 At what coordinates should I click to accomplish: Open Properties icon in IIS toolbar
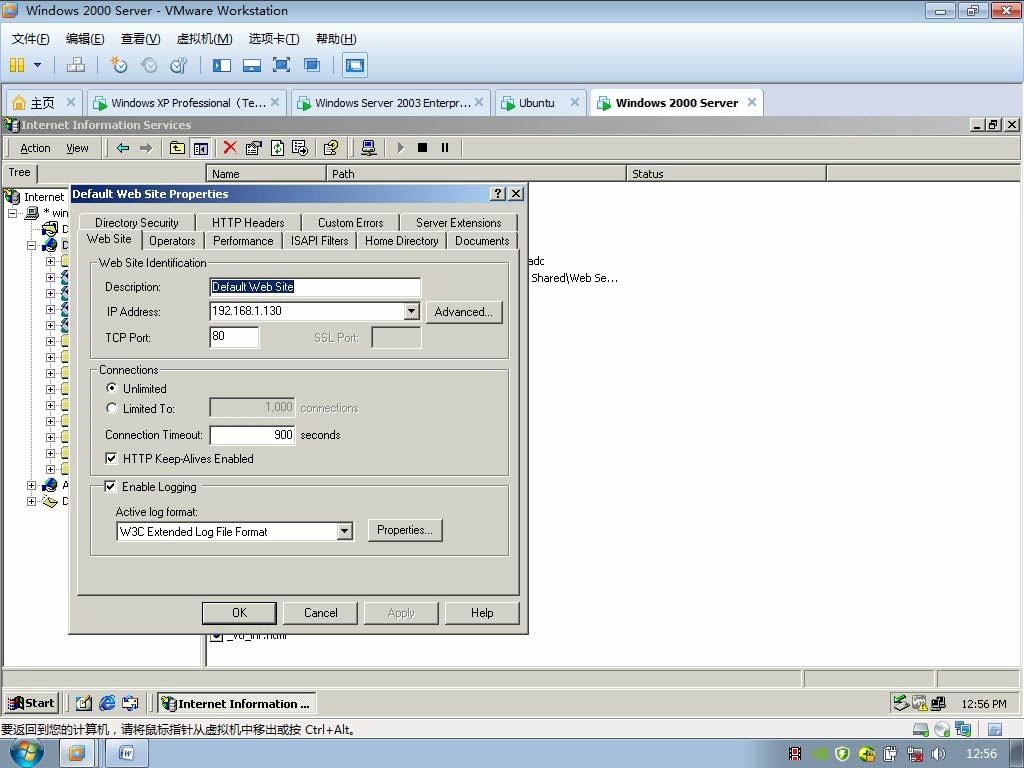[x=253, y=148]
